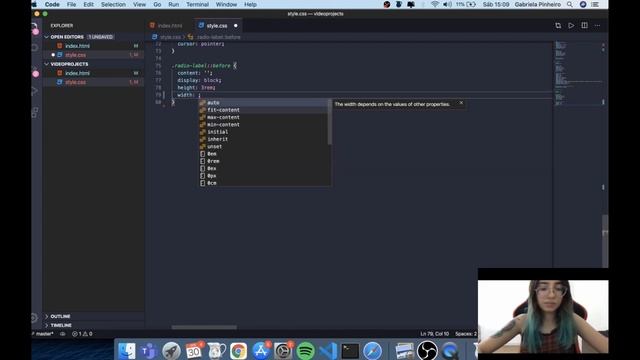Open Google Chrome from the dock
This screenshot has width=640, height=360.
coord(238,351)
